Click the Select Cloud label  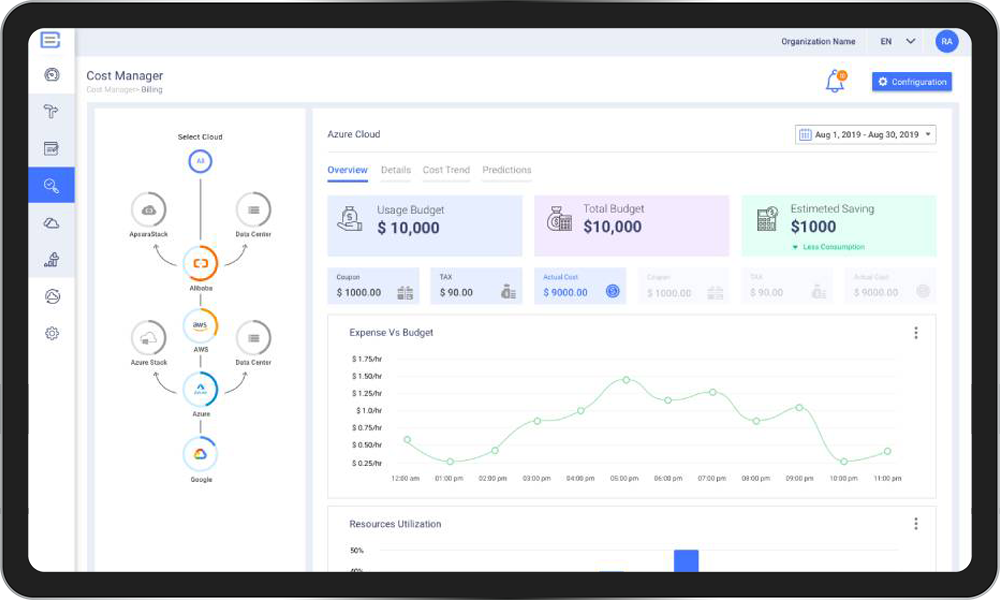pyautogui.click(x=200, y=137)
